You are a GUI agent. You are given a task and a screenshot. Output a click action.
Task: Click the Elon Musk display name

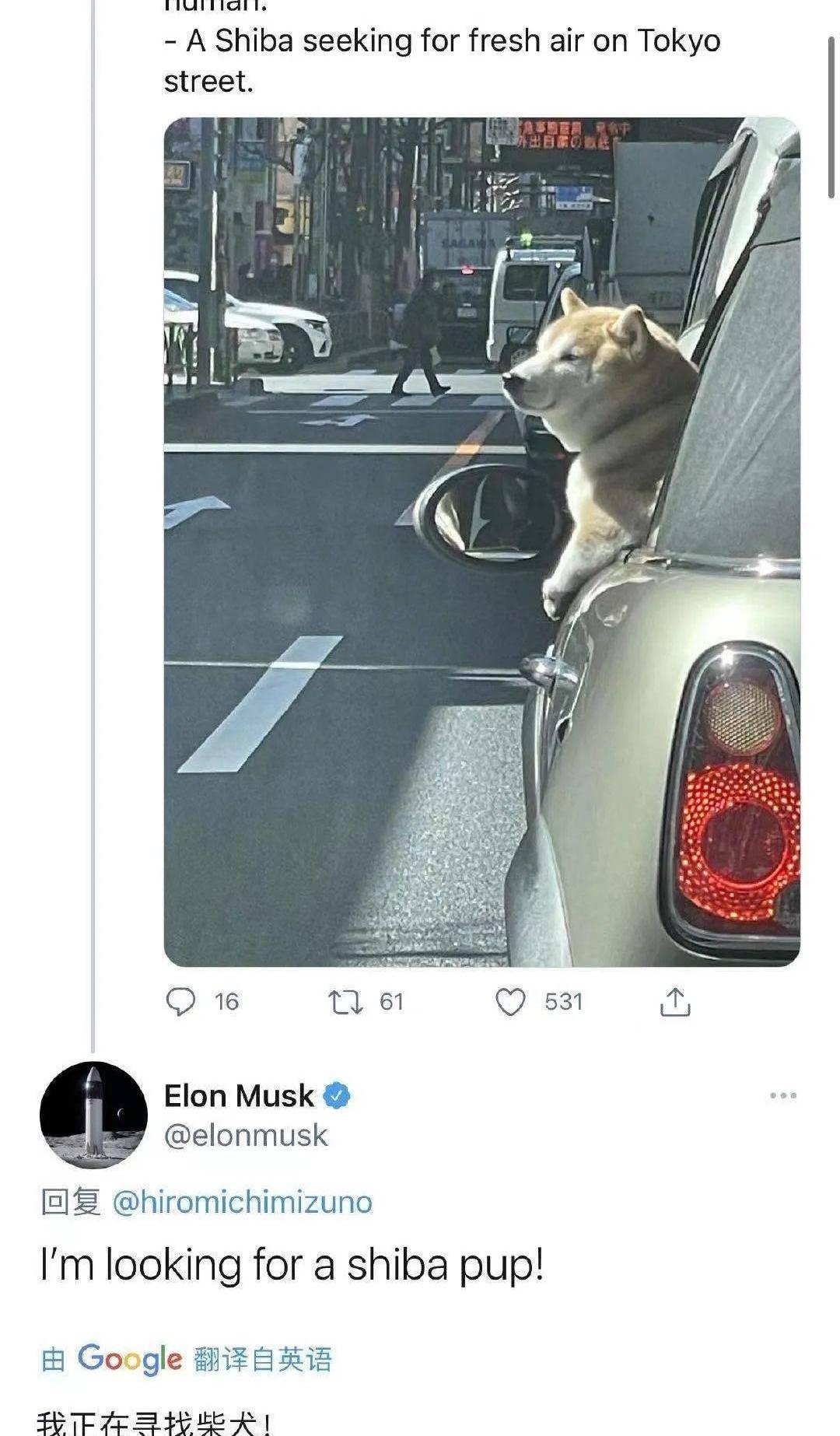click(x=239, y=1095)
